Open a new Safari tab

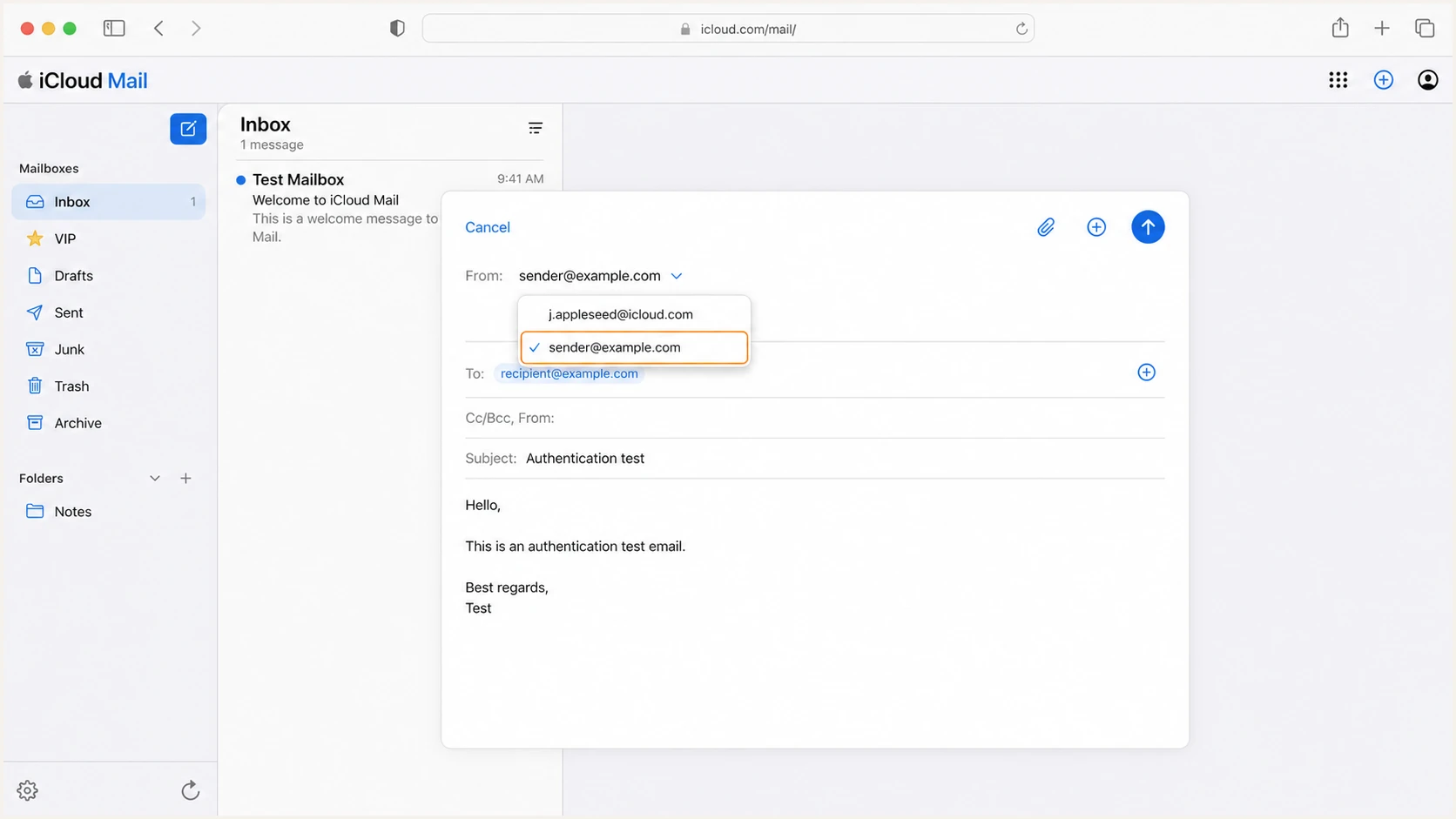coord(1382,28)
